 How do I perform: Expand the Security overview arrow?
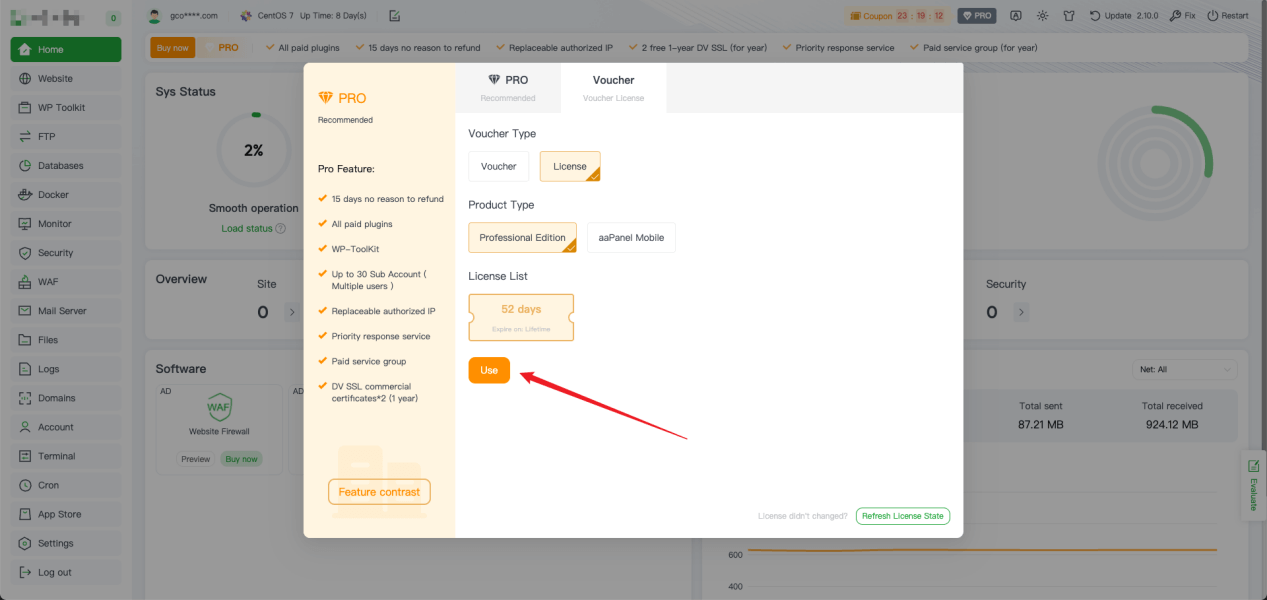click(1021, 312)
